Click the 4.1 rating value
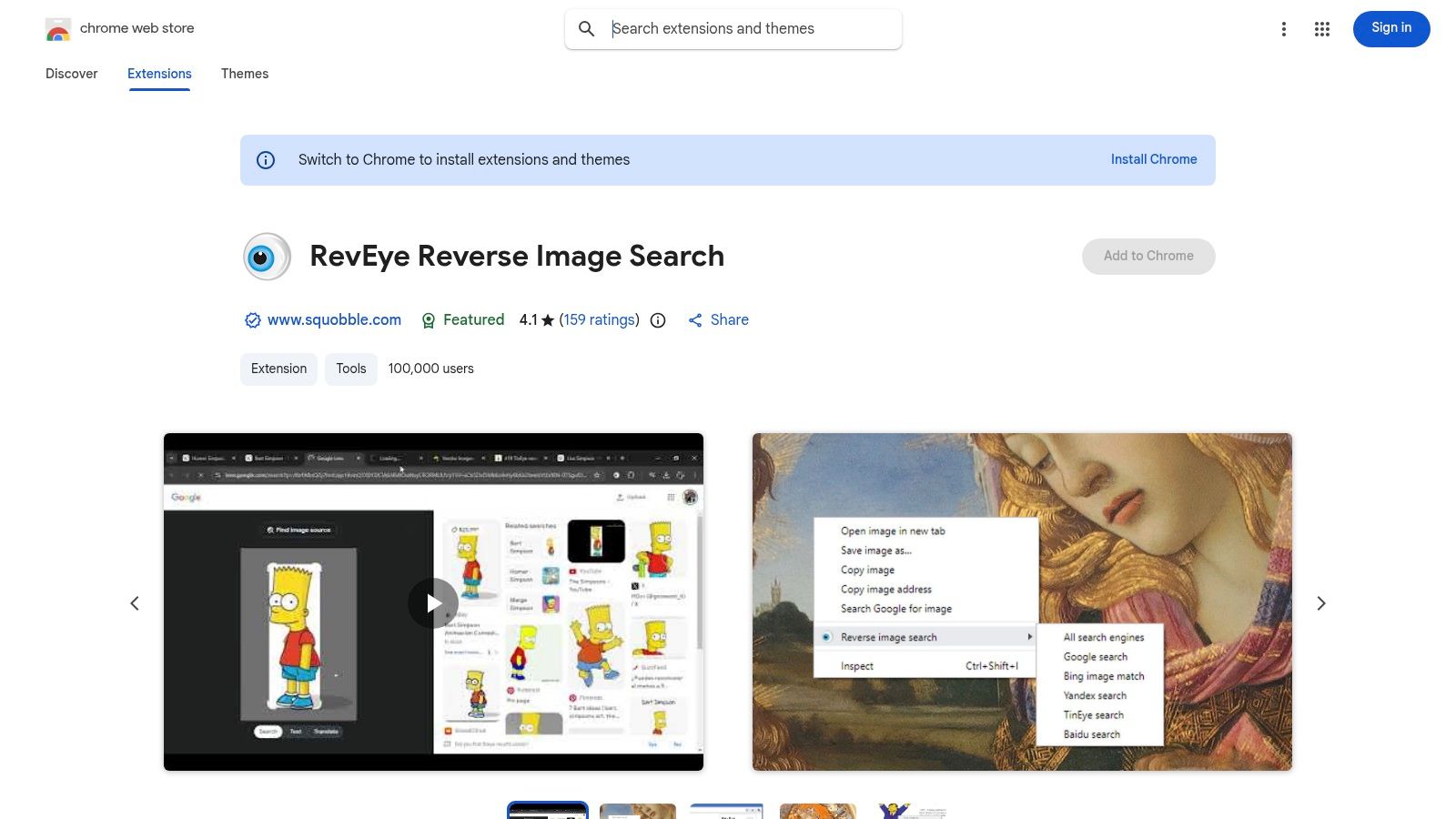The width and height of the screenshot is (1456, 819). pyautogui.click(x=528, y=320)
